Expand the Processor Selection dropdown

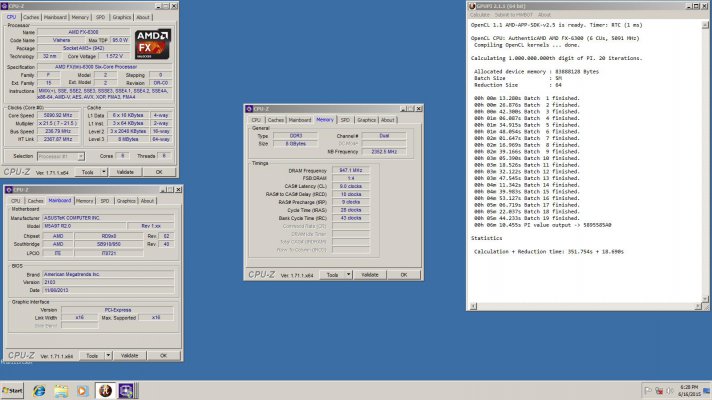(x=81, y=156)
